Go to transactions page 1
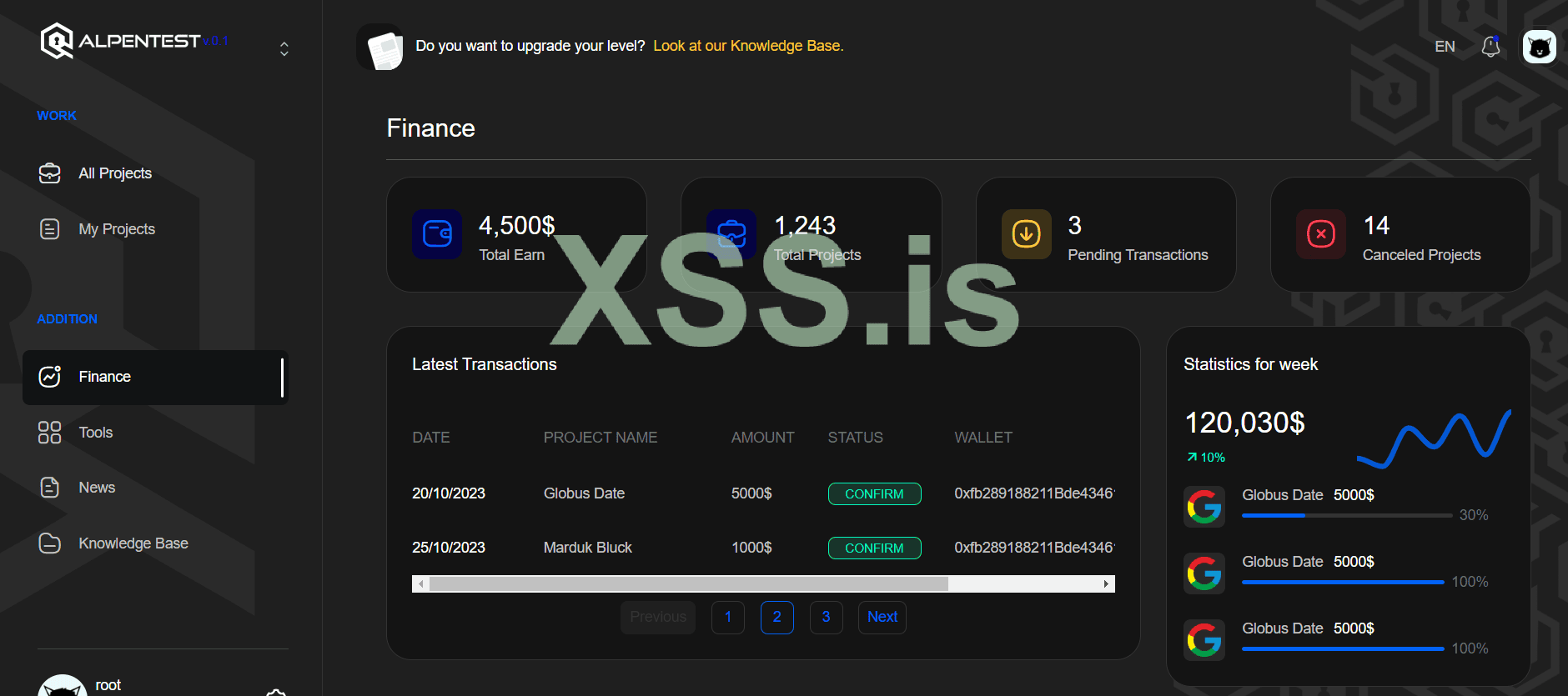 click(x=728, y=618)
